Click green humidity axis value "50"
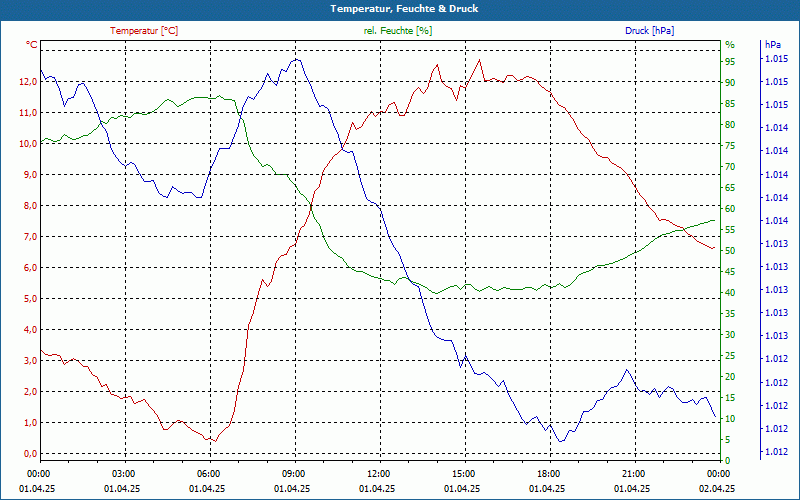Viewport: 800px width, 500px height. (x=730, y=251)
